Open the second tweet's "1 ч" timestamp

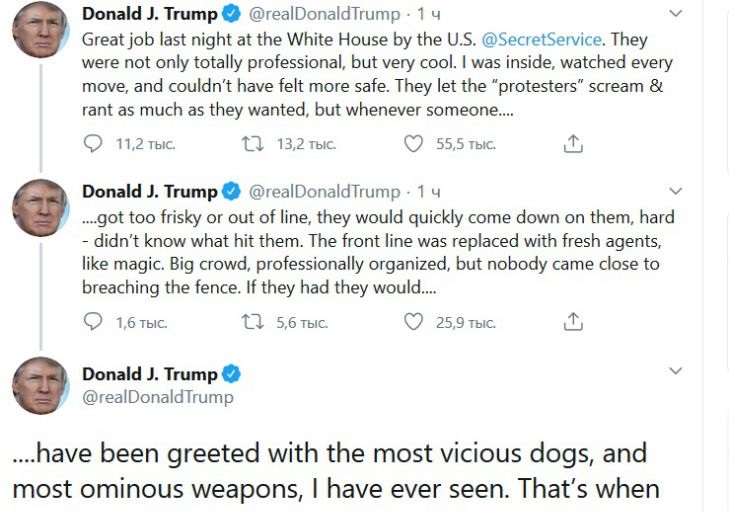click(428, 191)
